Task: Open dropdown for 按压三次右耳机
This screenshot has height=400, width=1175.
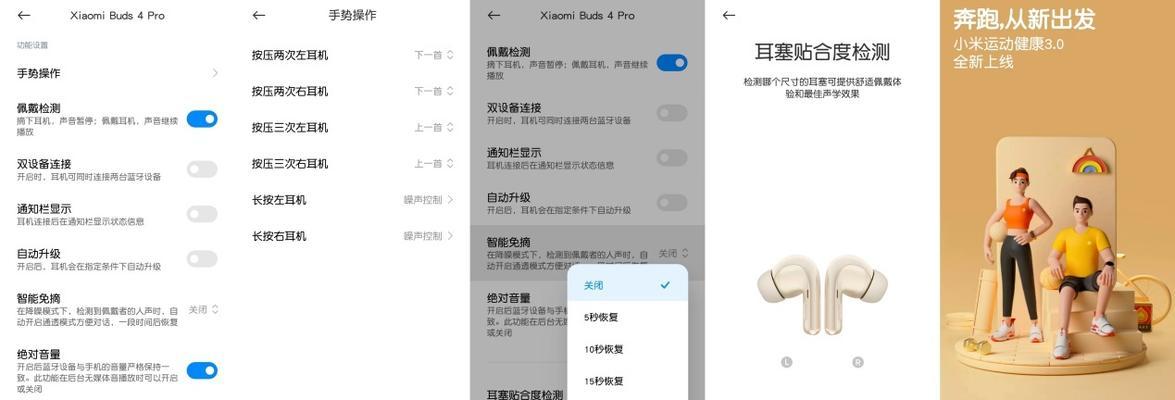Action: point(435,163)
